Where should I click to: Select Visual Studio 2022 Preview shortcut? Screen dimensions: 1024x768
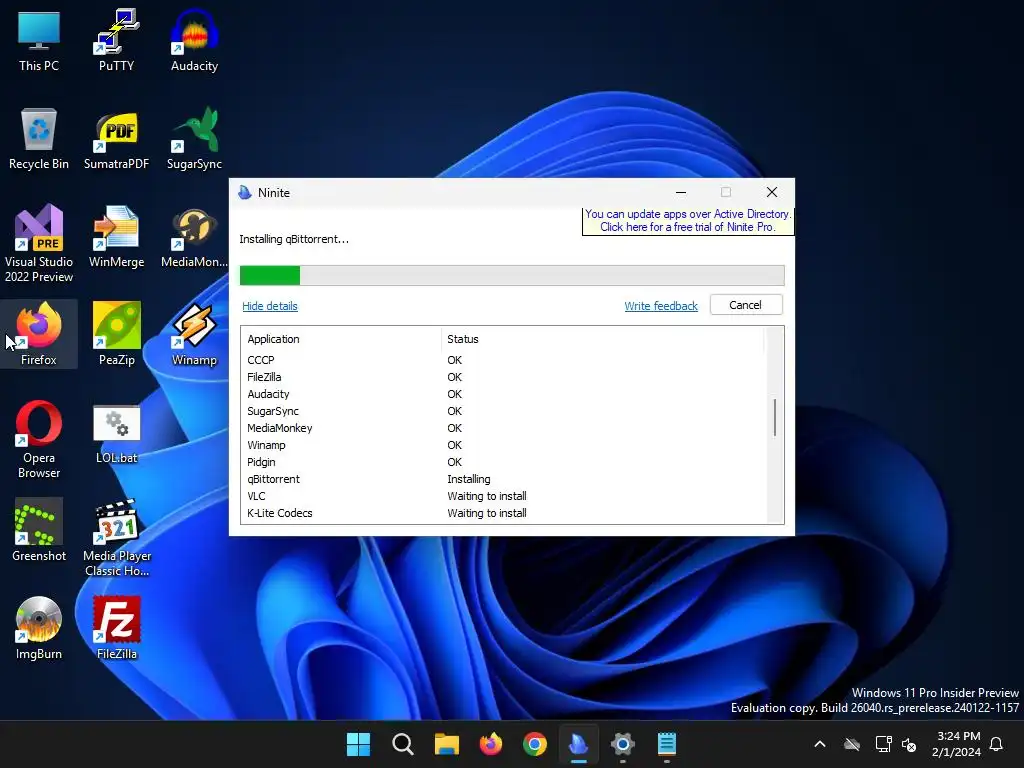(x=39, y=244)
